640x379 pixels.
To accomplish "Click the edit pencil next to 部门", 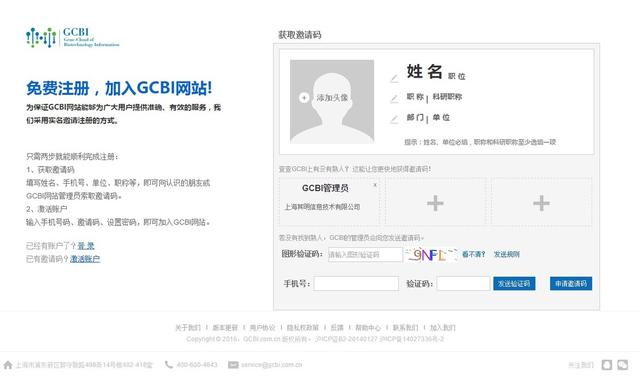I will 394,120.
